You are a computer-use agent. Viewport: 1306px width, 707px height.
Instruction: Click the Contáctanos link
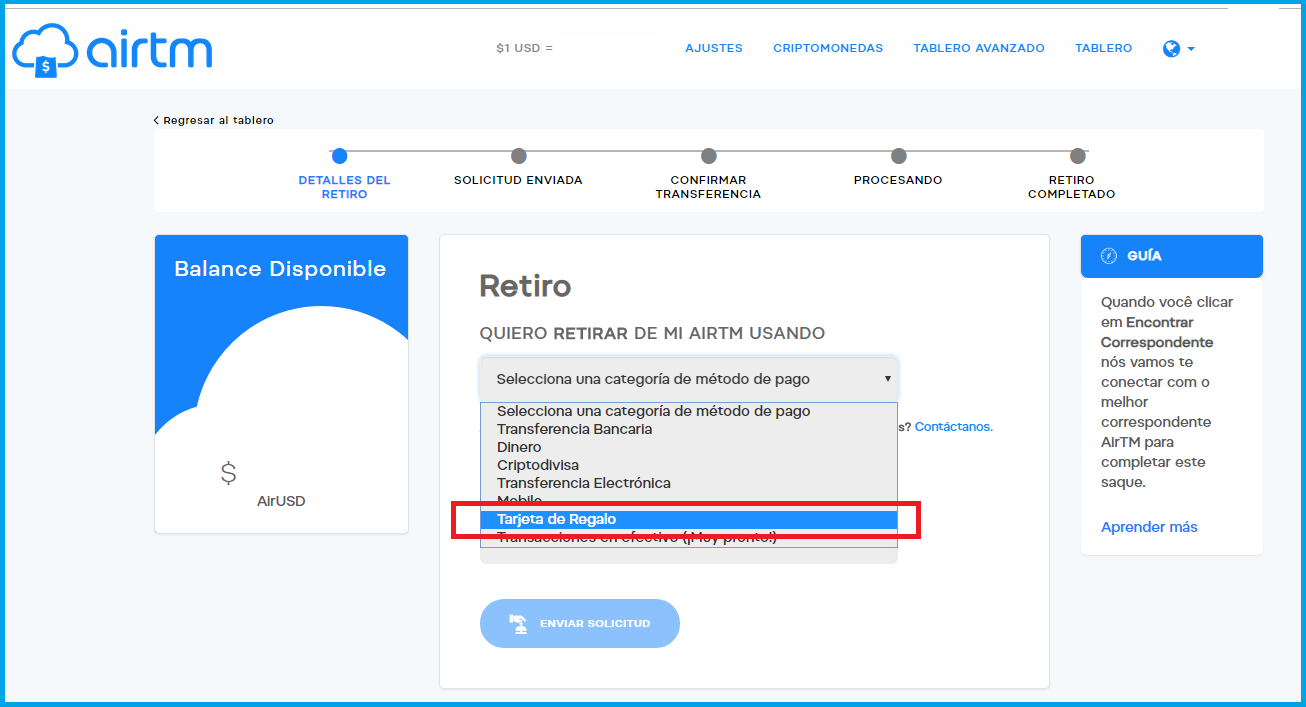coord(954,426)
